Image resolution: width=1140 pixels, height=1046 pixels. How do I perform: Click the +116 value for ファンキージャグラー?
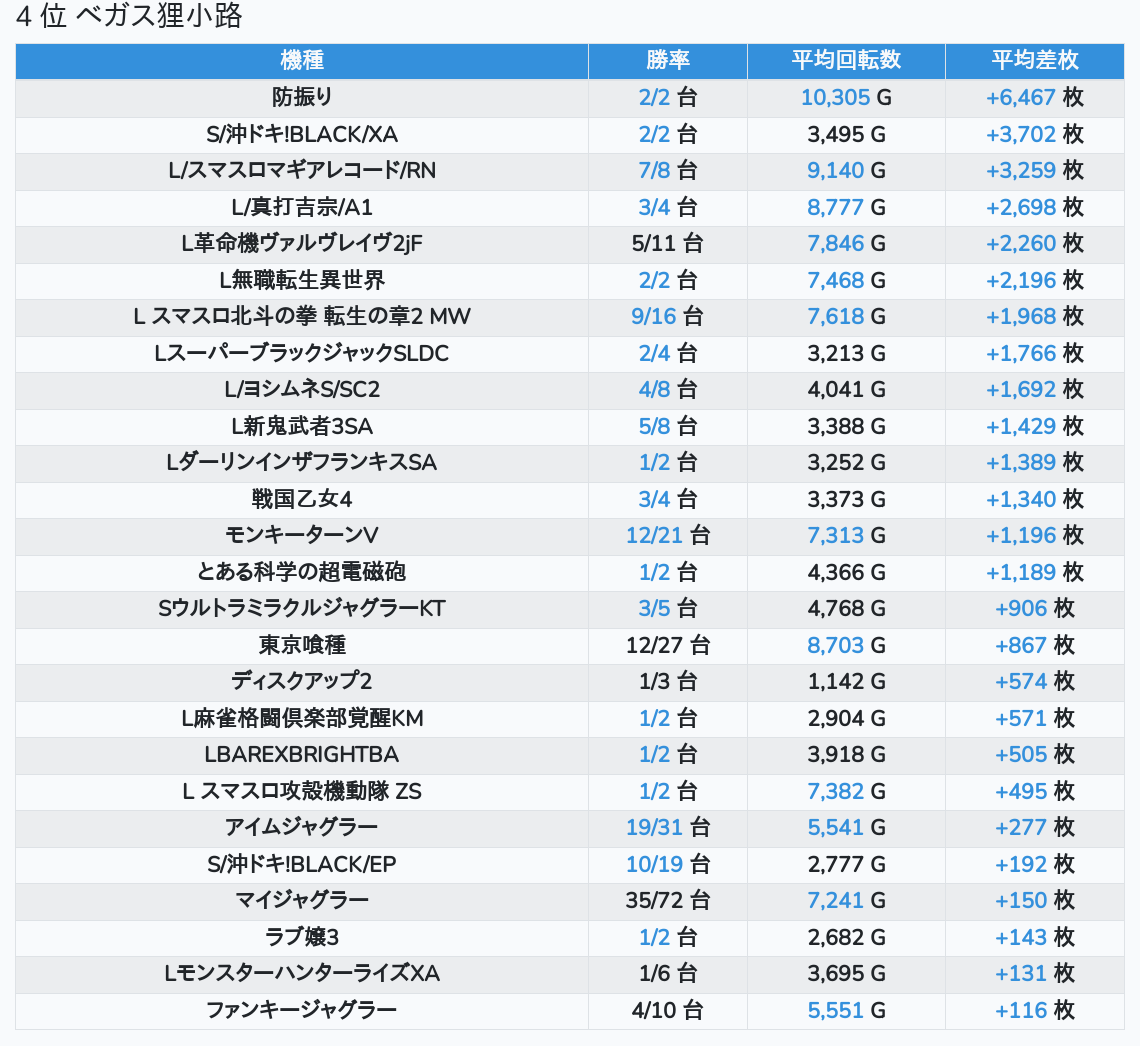1021,1010
